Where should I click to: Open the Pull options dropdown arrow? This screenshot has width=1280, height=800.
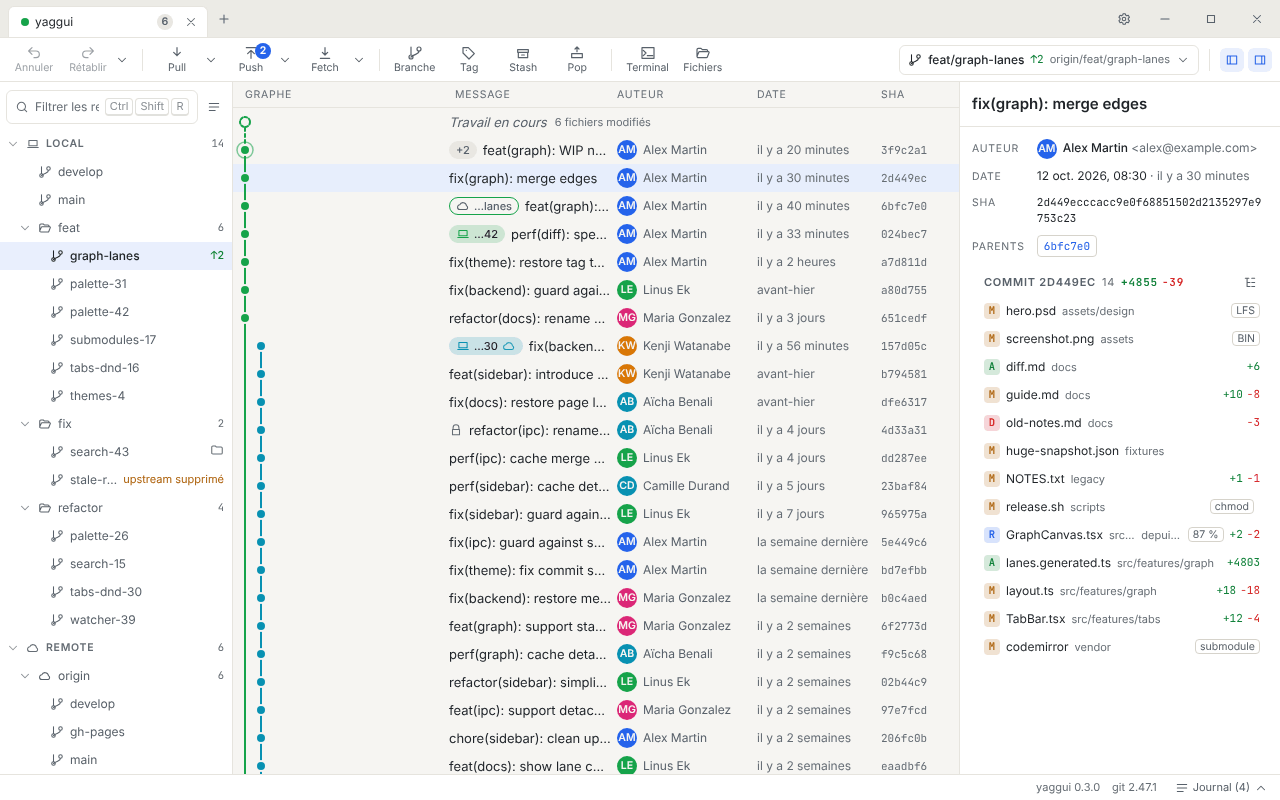[211, 60]
